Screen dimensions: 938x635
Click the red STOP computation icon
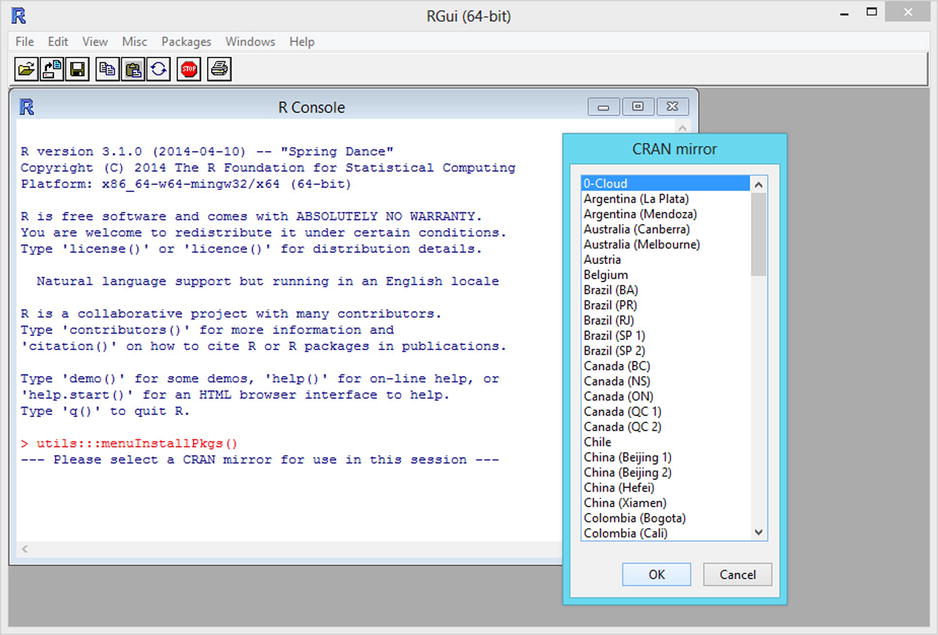point(189,69)
